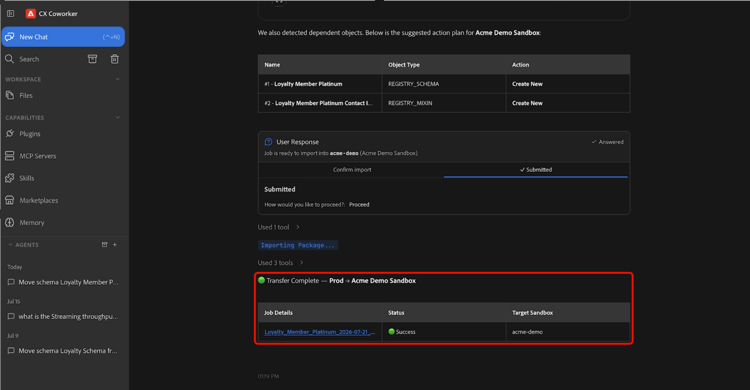Image resolution: width=750 pixels, height=390 pixels.
Task: Open chat 'what is the Streaming throughpu...'
Action: click(x=63, y=316)
